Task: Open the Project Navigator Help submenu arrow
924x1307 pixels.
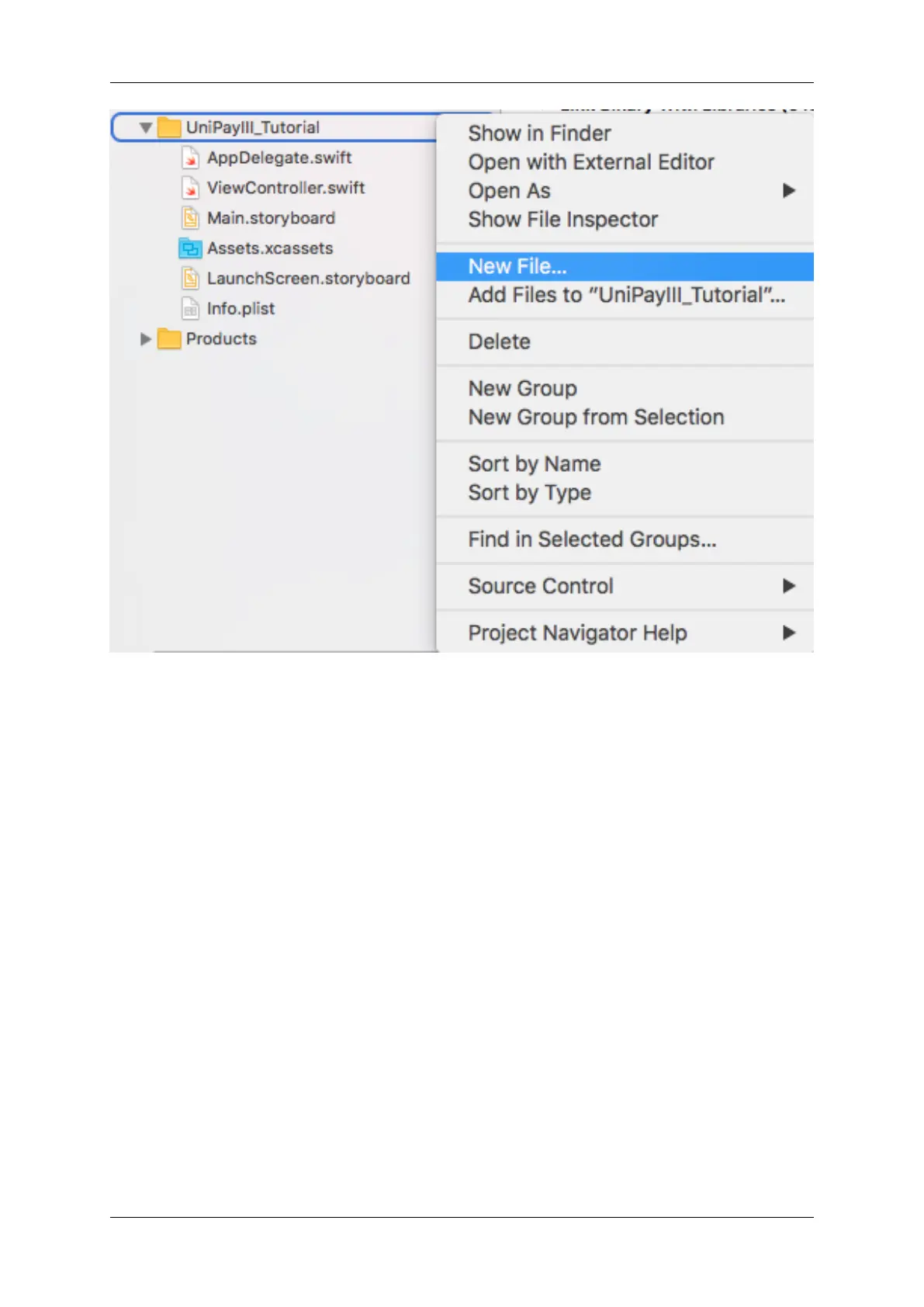Action: pyautogui.click(x=789, y=633)
